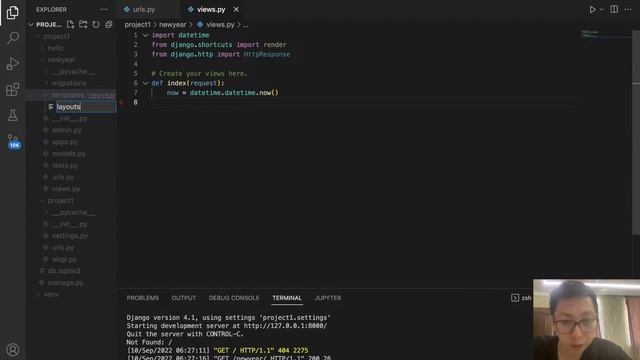Click the layouts filename input field
640x360 pixels.
86,107
